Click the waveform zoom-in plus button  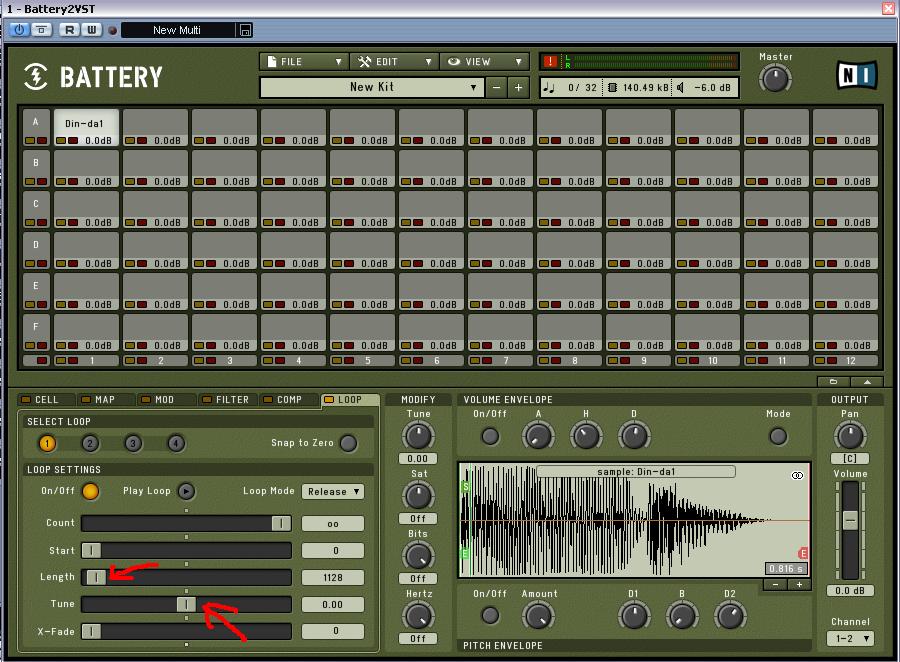[798, 585]
